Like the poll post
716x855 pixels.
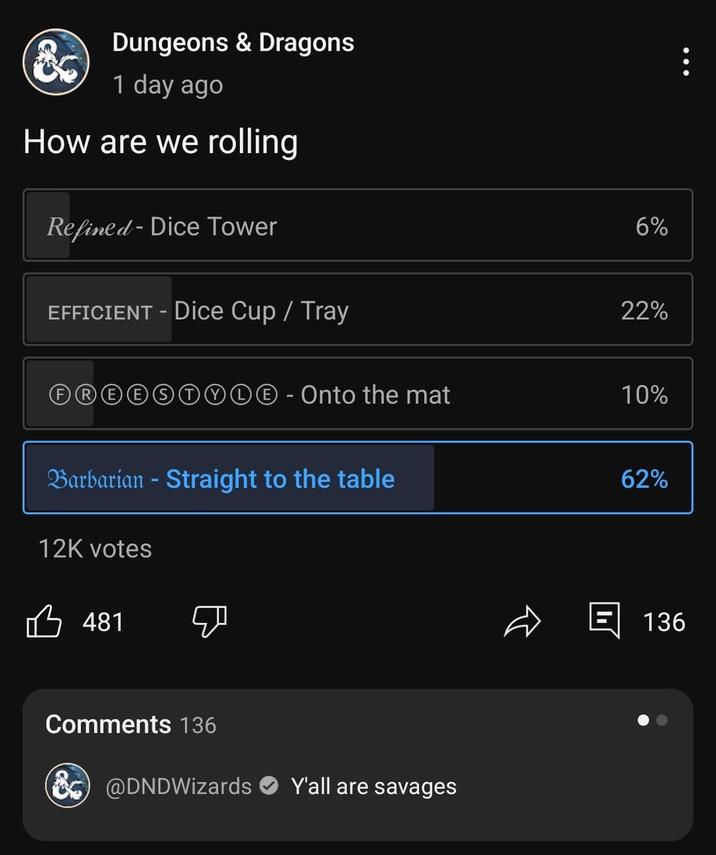pyautogui.click(x=44, y=622)
